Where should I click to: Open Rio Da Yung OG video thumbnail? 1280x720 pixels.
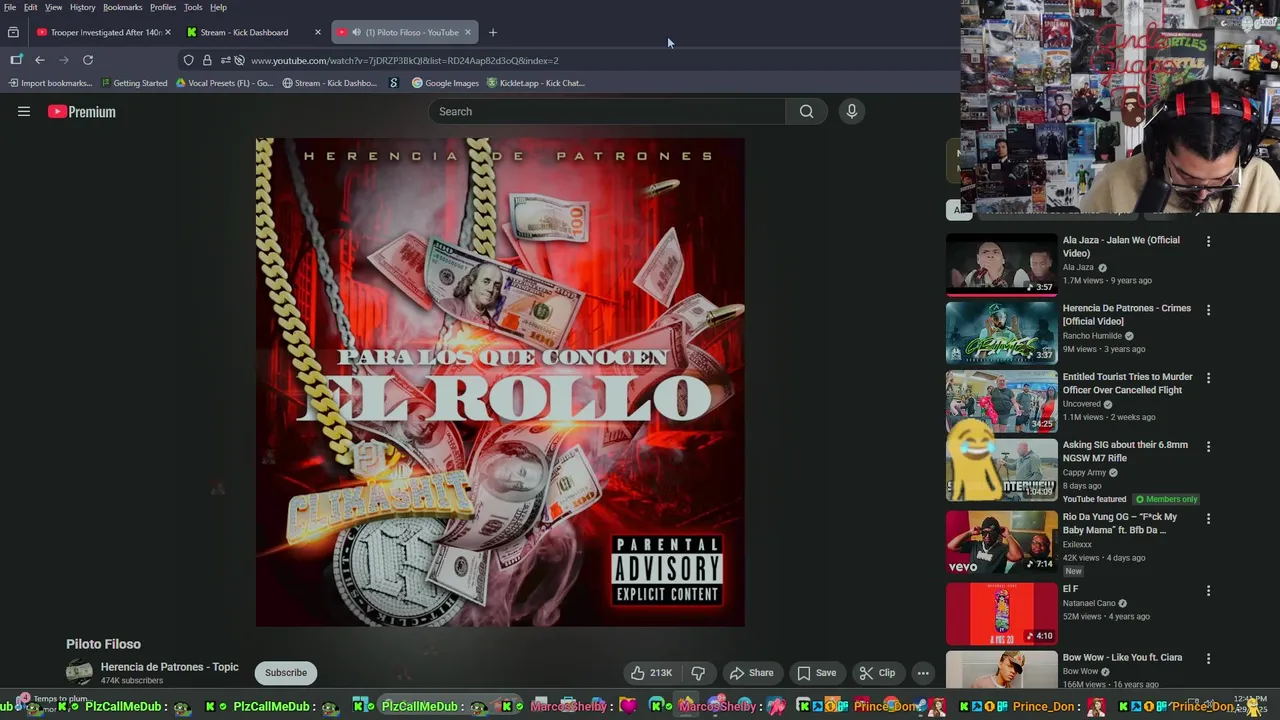point(1001,542)
